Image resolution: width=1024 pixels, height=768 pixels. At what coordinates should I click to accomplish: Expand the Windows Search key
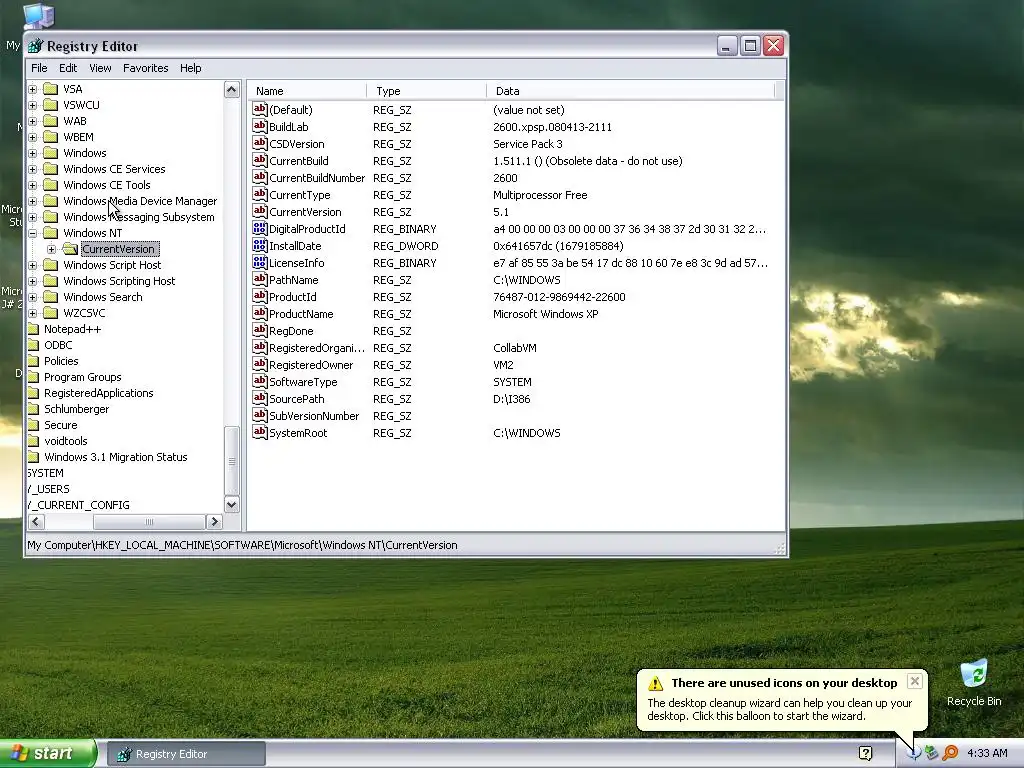[x=33, y=297]
